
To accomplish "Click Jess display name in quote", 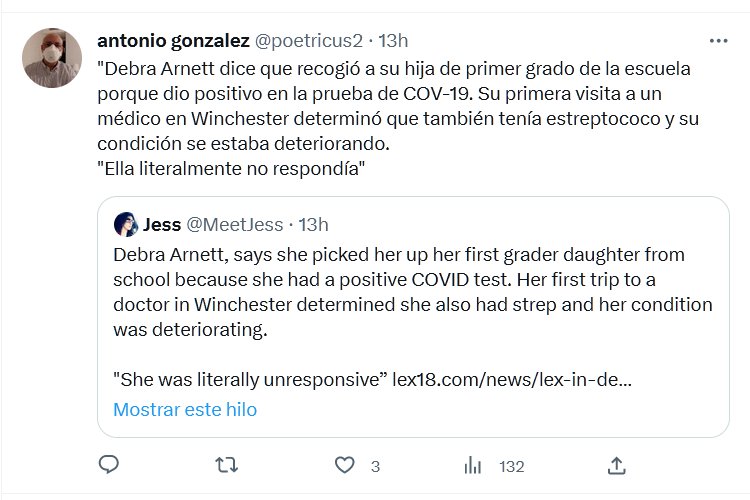I will [162, 224].
